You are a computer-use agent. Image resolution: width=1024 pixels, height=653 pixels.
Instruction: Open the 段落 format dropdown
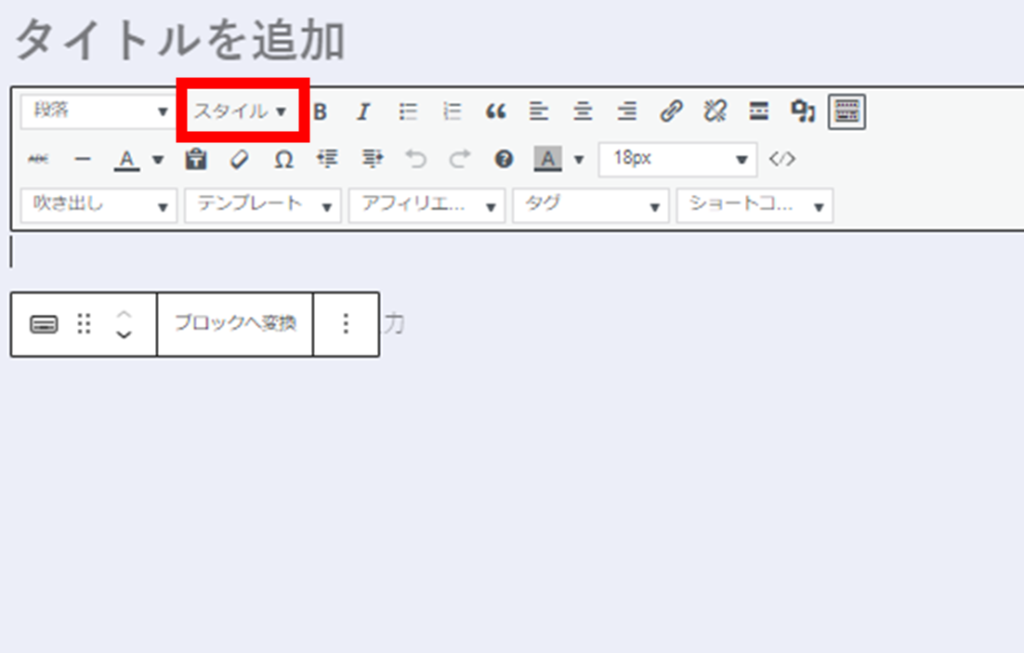[98, 112]
